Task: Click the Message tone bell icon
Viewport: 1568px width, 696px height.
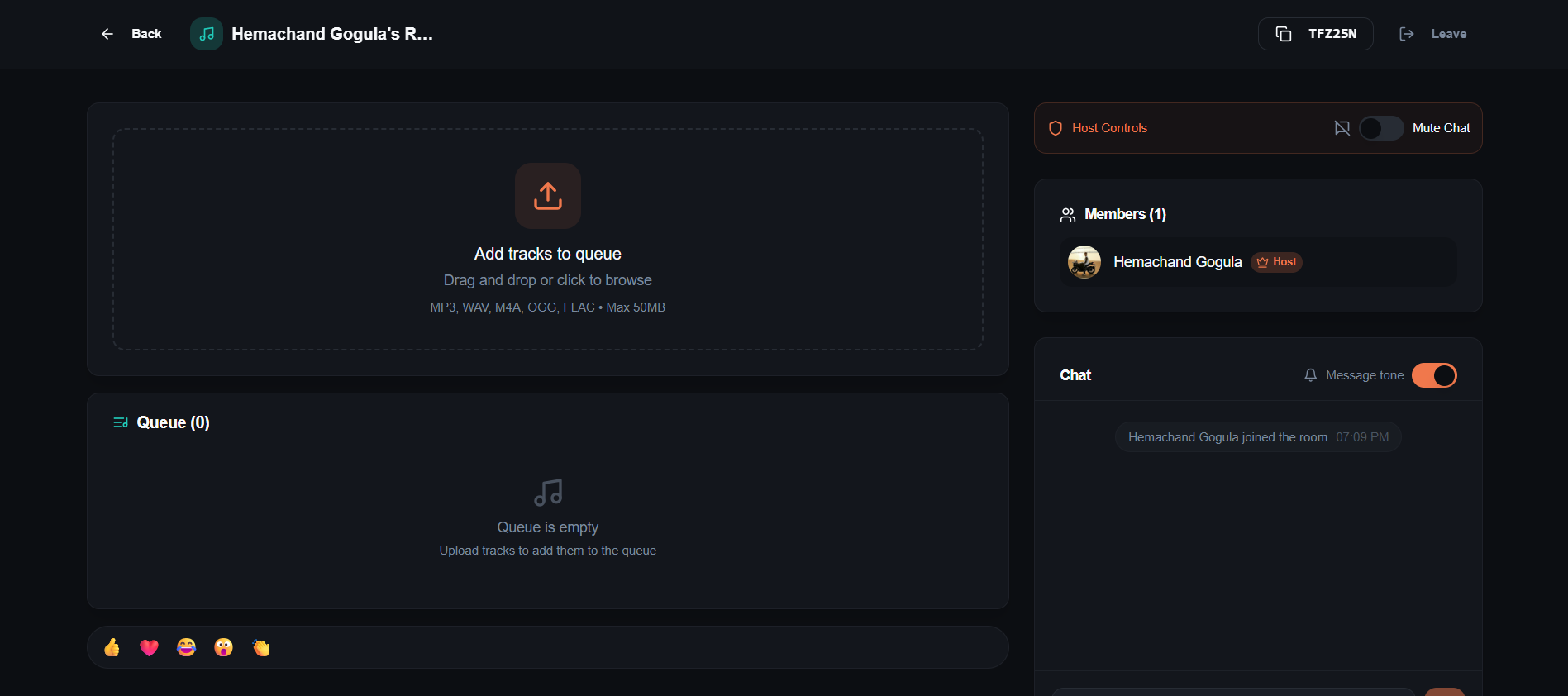Action: [1310, 374]
